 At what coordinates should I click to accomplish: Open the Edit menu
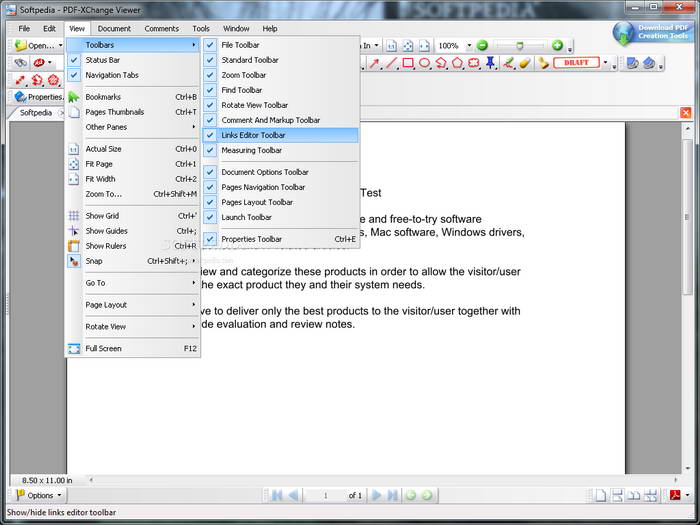click(x=49, y=29)
